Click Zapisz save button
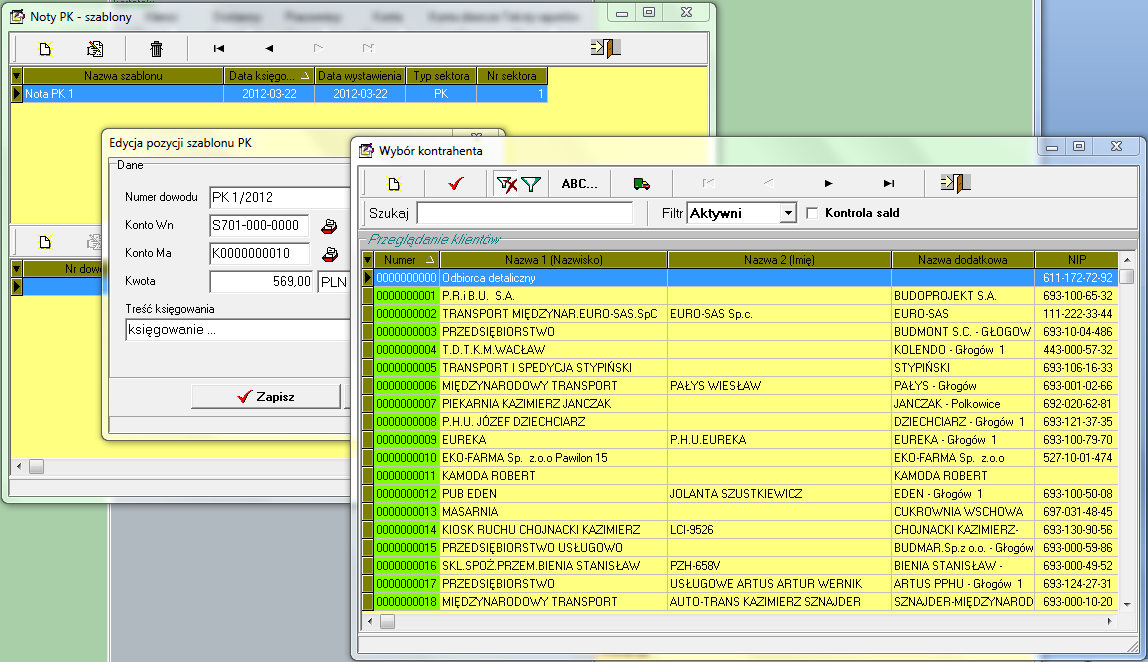 [266, 396]
